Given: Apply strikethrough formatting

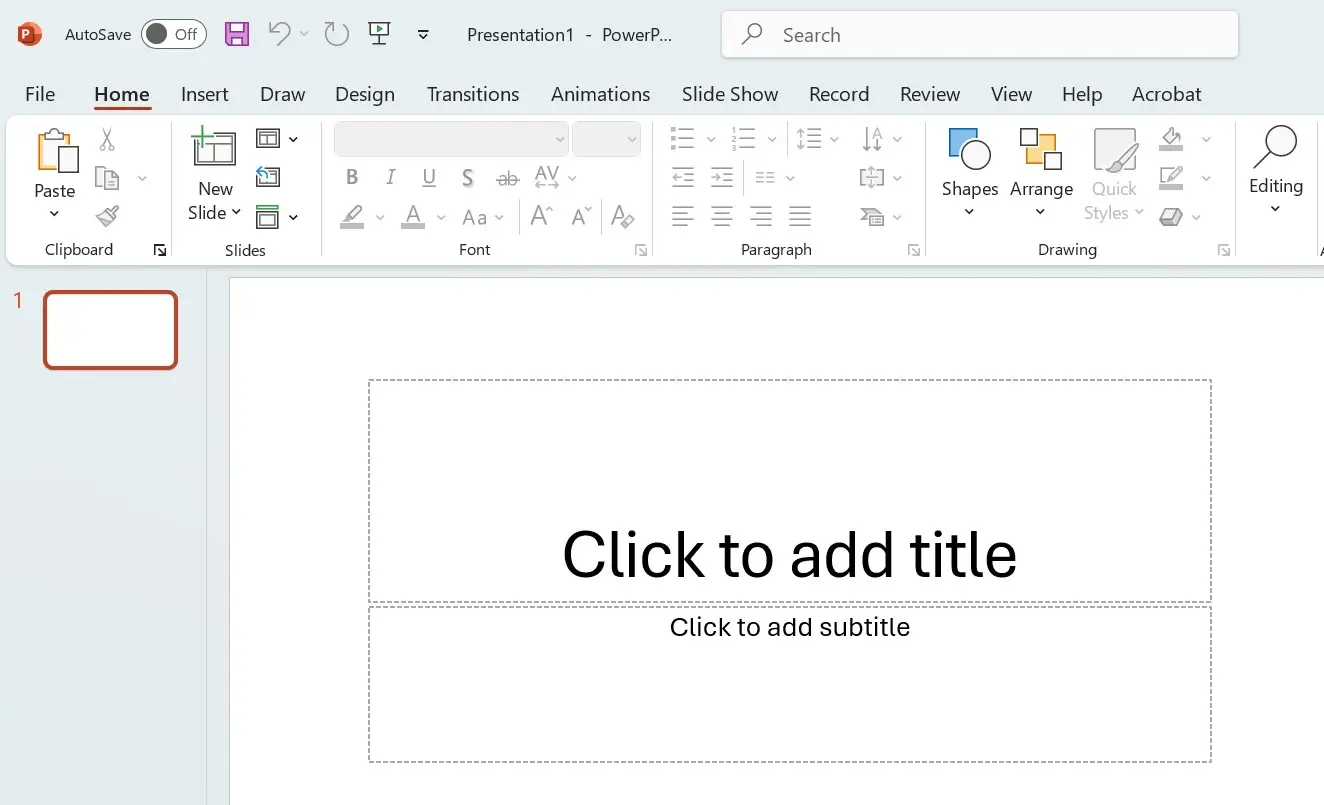Looking at the screenshot, I should [507, 177].
